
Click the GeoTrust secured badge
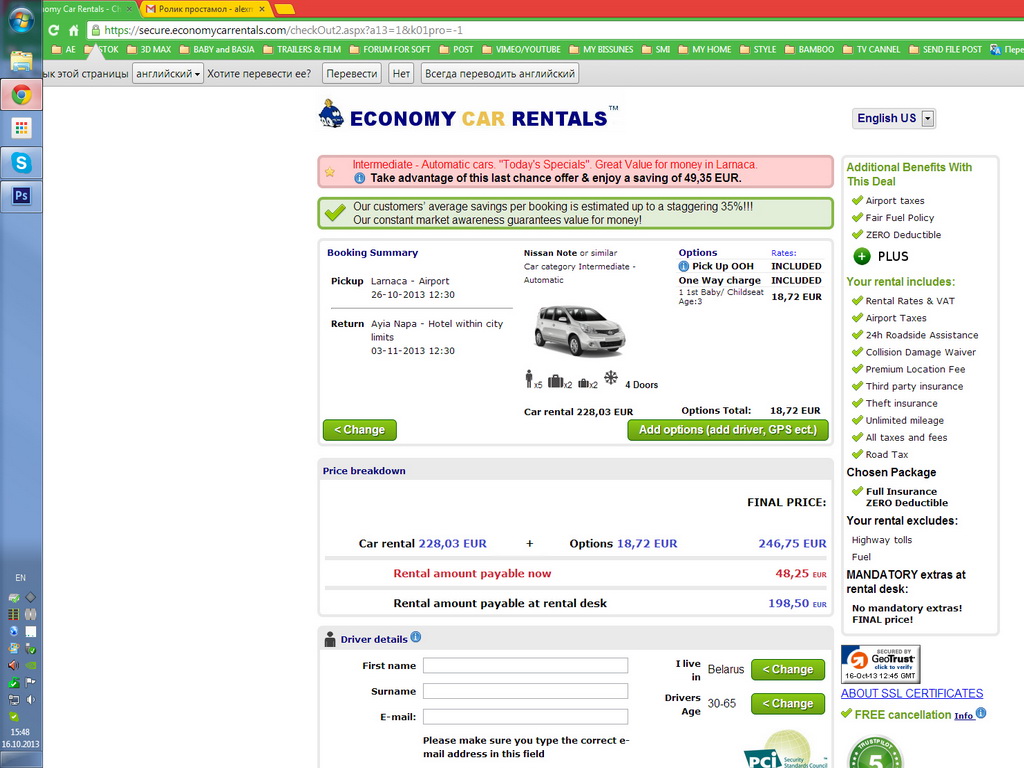point(880,664)
